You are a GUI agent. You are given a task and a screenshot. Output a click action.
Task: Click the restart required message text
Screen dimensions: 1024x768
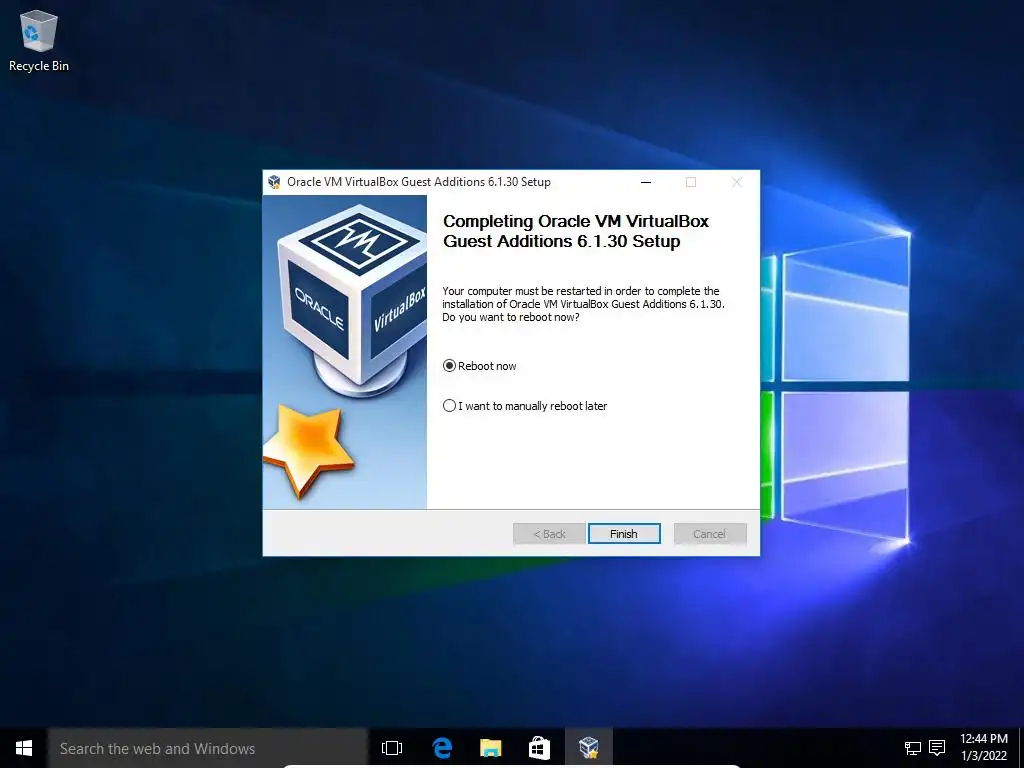point(583,304)
